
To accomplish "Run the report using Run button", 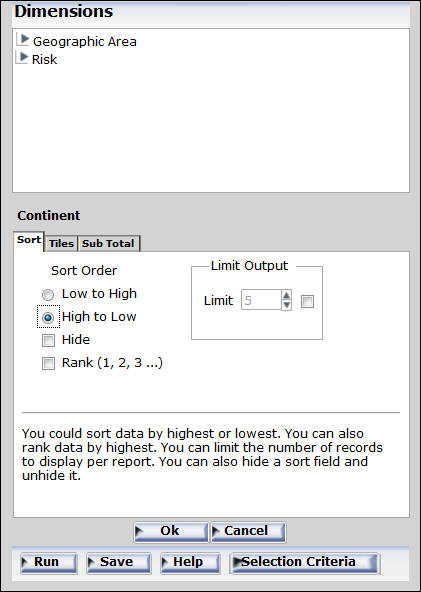I will click(49, 563).
